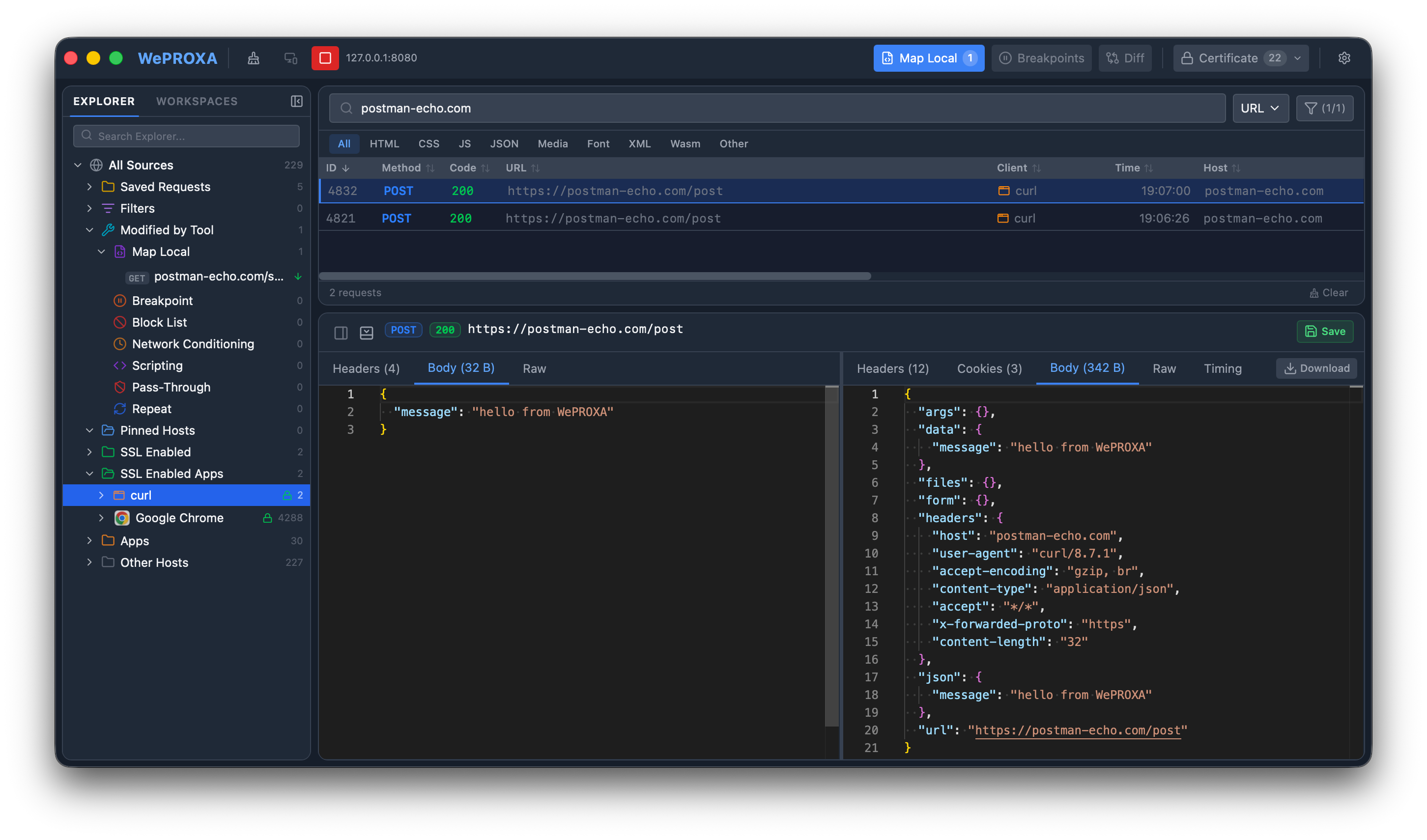Click the broom clear-sessions icon in toolbar
Image resolution: width=1427 pixels, height=840 pixels.
point(254,58)
